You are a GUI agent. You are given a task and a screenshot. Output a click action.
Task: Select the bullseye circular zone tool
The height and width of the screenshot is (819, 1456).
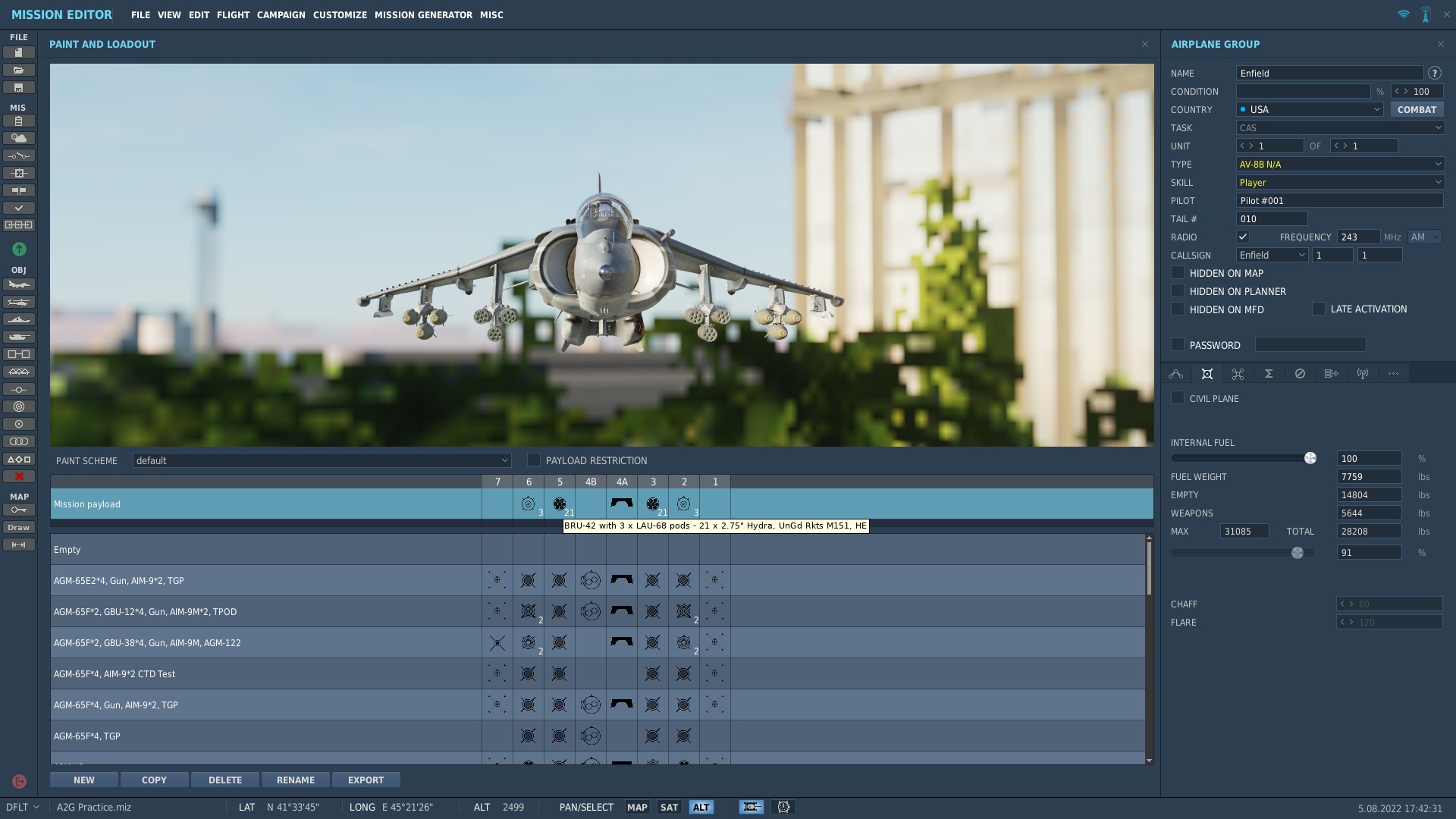click(19, 406)
